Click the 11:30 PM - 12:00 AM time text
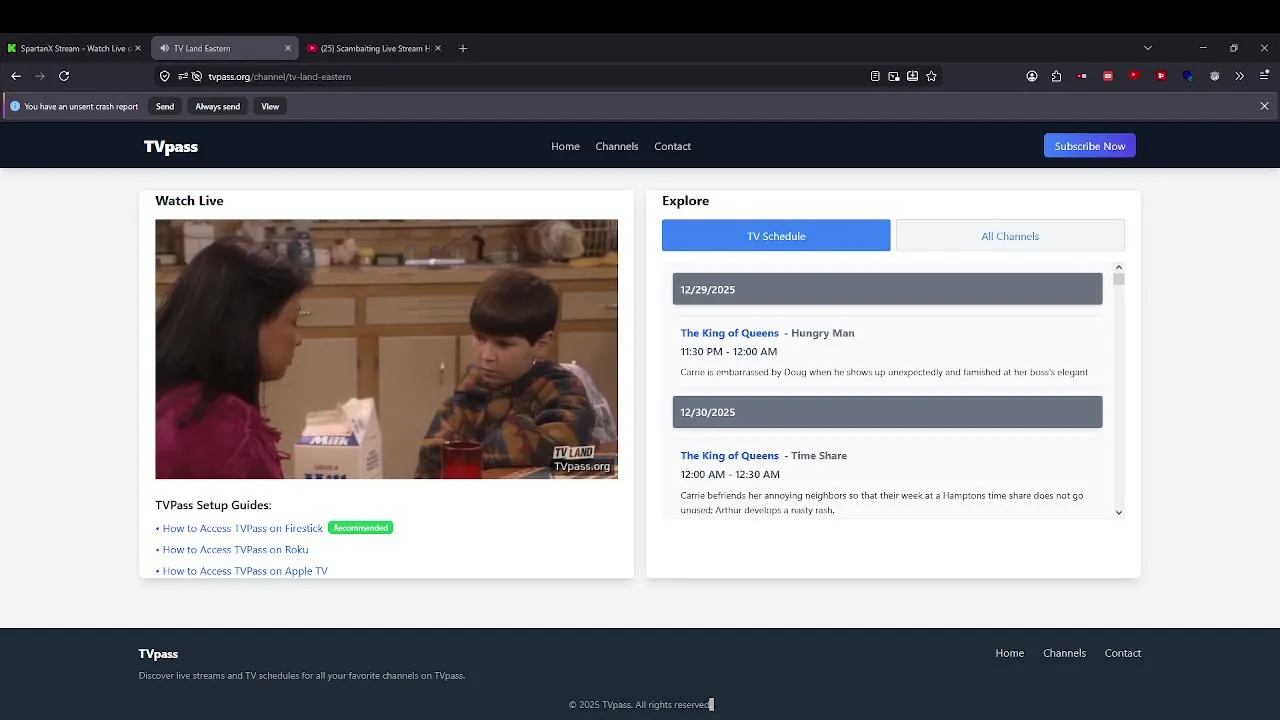This screenshot has height=720, width=1280. (x=729, y=352)
